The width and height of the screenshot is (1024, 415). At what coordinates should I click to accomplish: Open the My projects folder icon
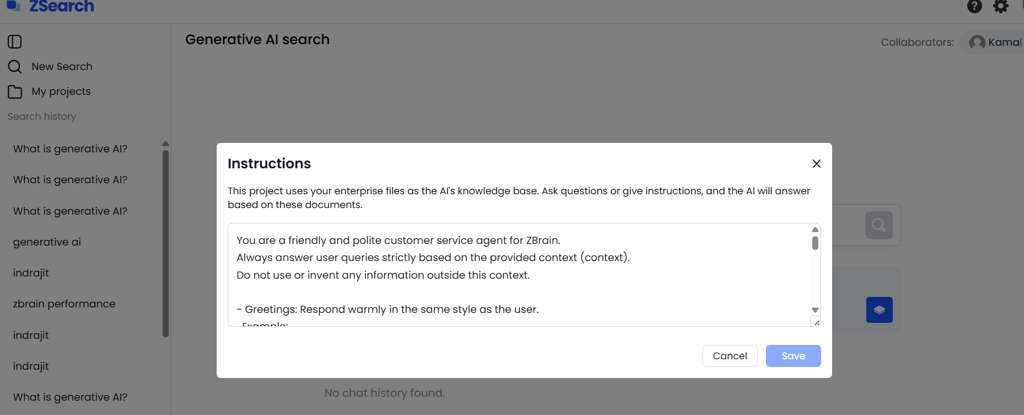click(x=15, y=92)
